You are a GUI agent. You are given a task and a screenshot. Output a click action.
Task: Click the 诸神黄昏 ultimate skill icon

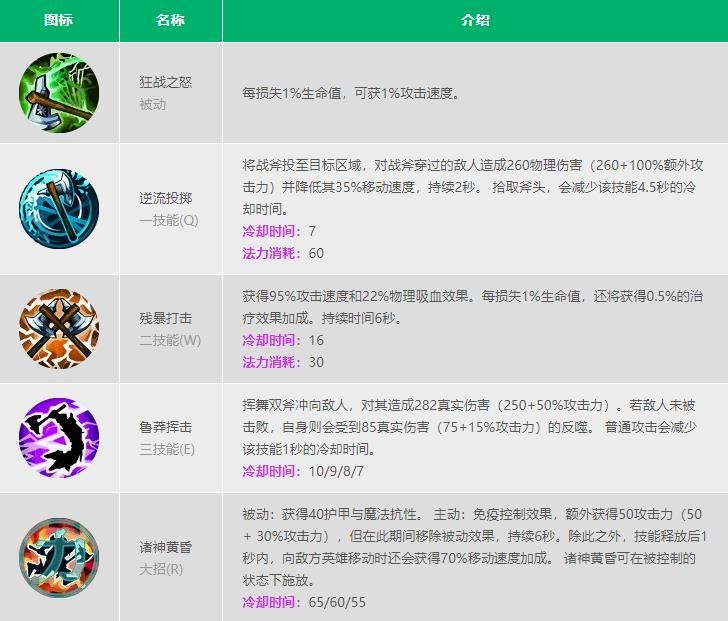coord(59,557)
